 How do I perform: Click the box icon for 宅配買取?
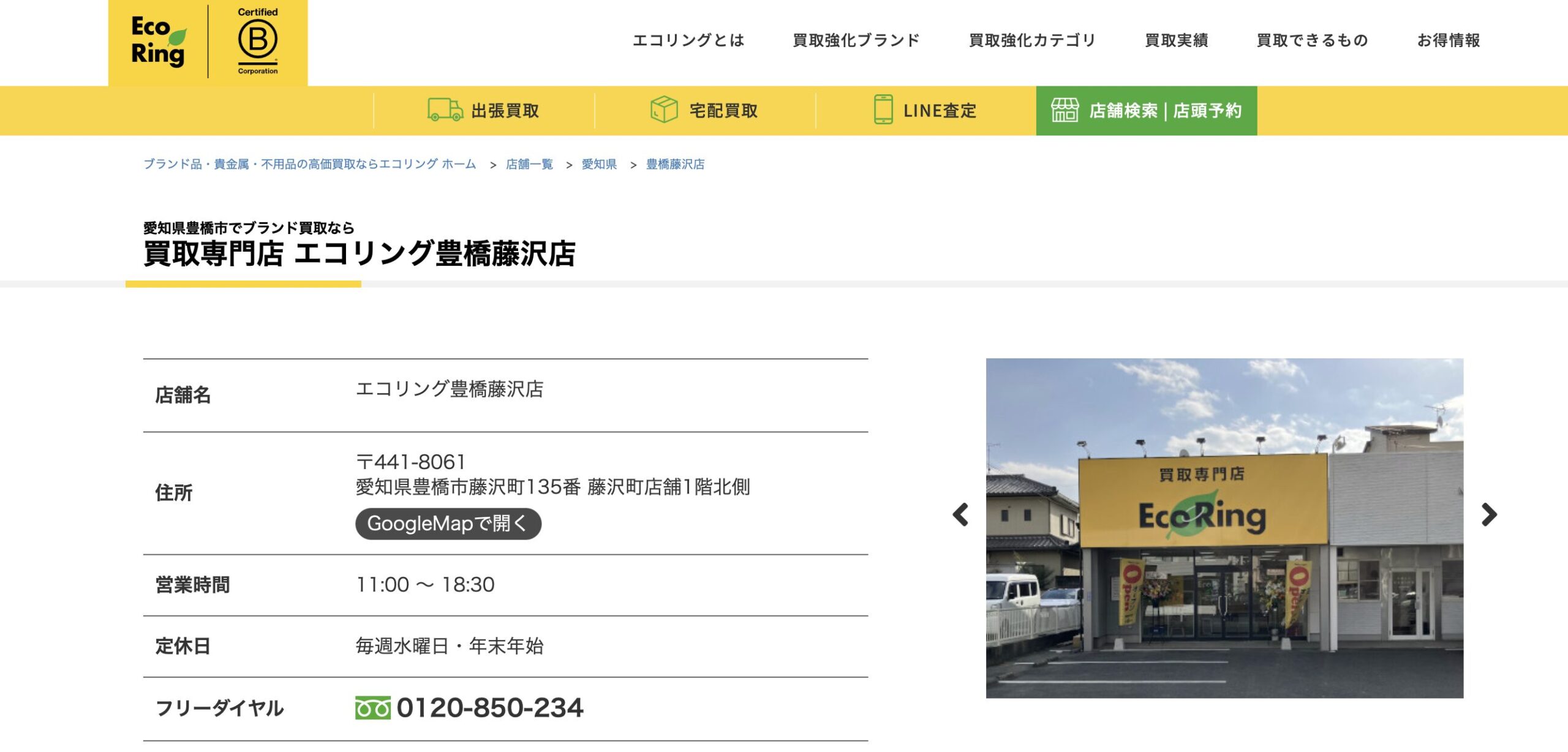pos(664,110)
